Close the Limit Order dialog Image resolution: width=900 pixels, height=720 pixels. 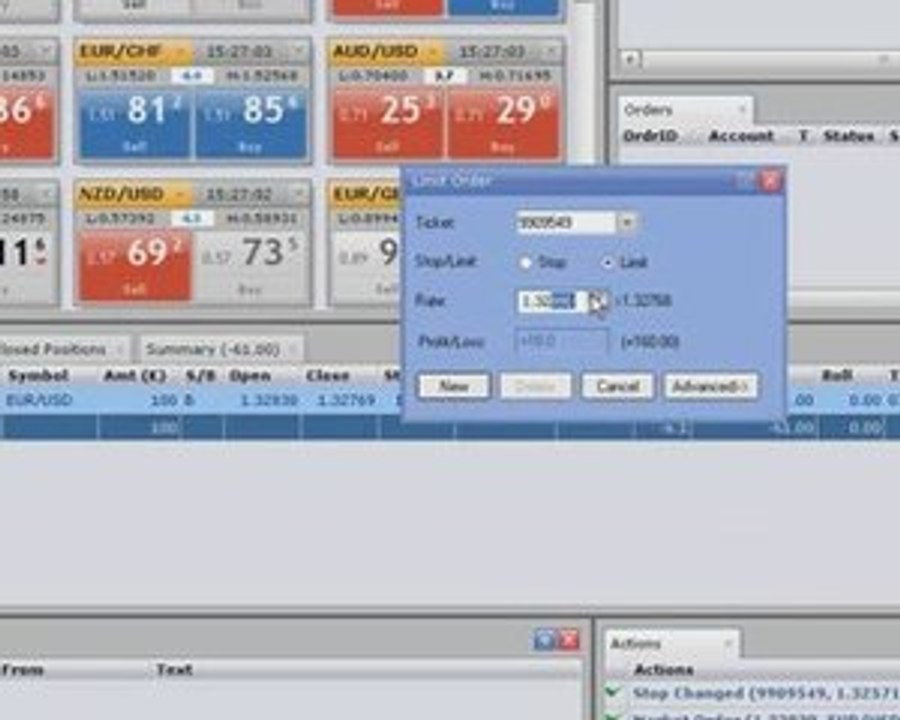tap(770, 181)
